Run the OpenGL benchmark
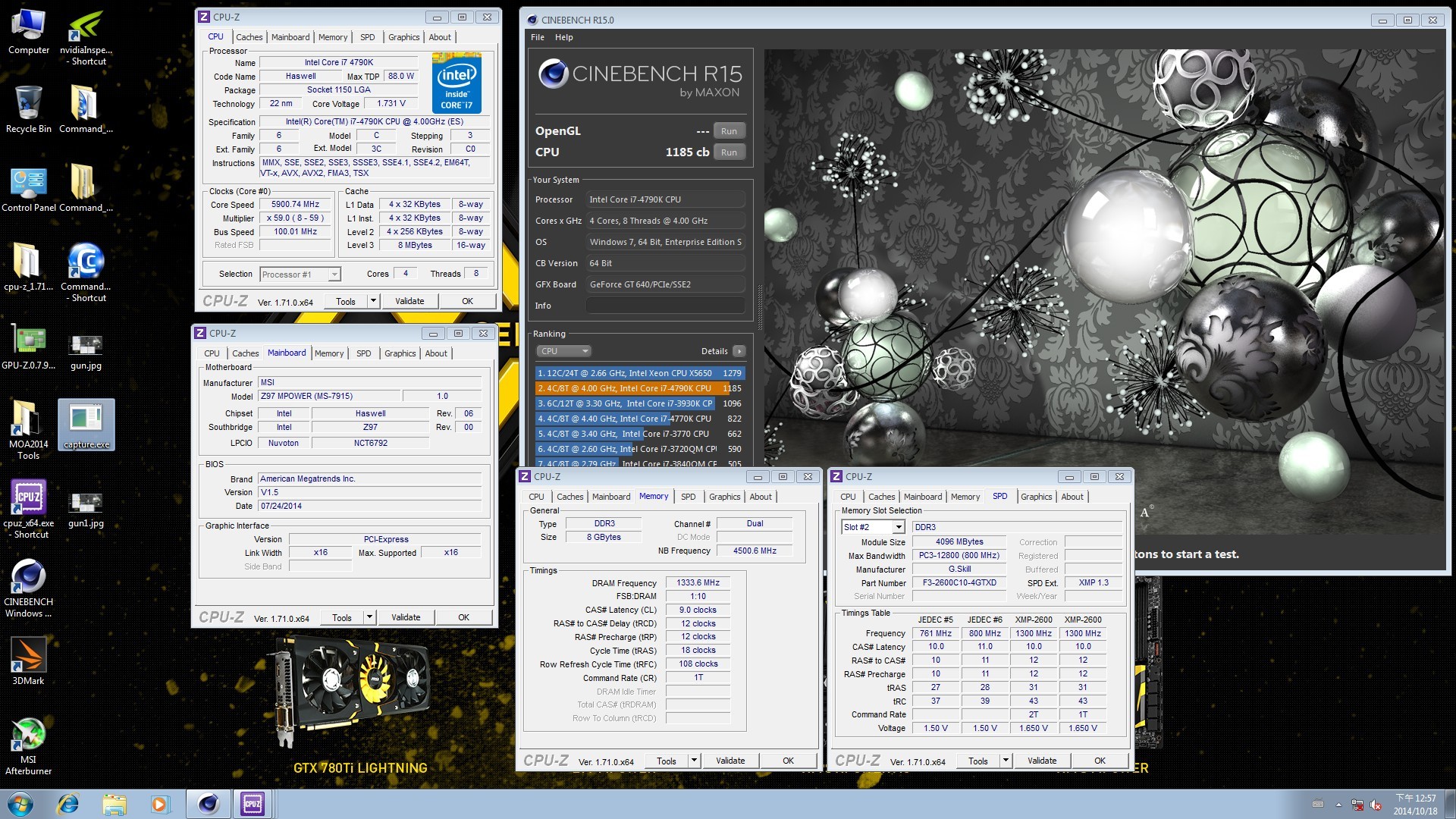This screenshot has height=819, width=1456. click(729, 131)
